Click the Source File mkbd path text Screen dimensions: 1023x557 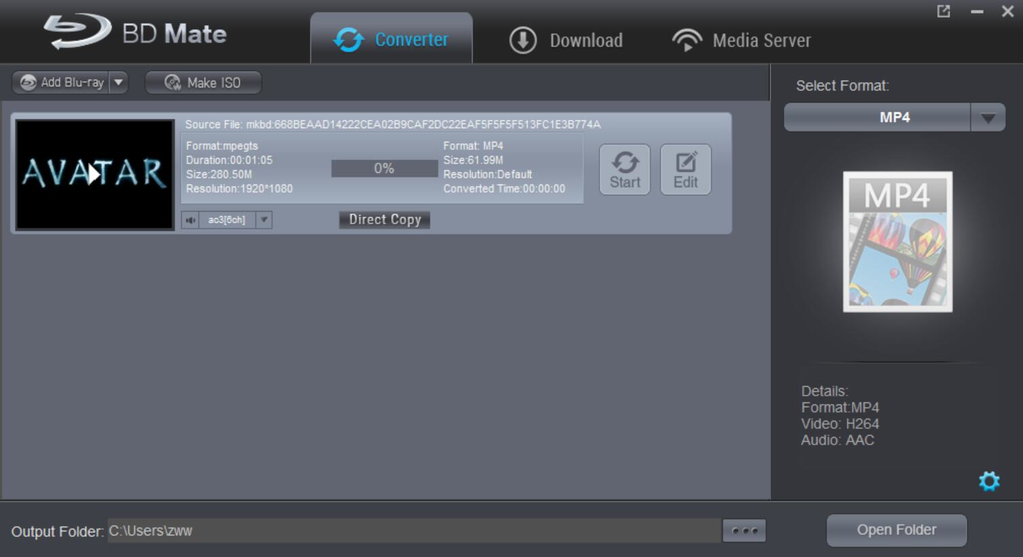pos(393,125)
